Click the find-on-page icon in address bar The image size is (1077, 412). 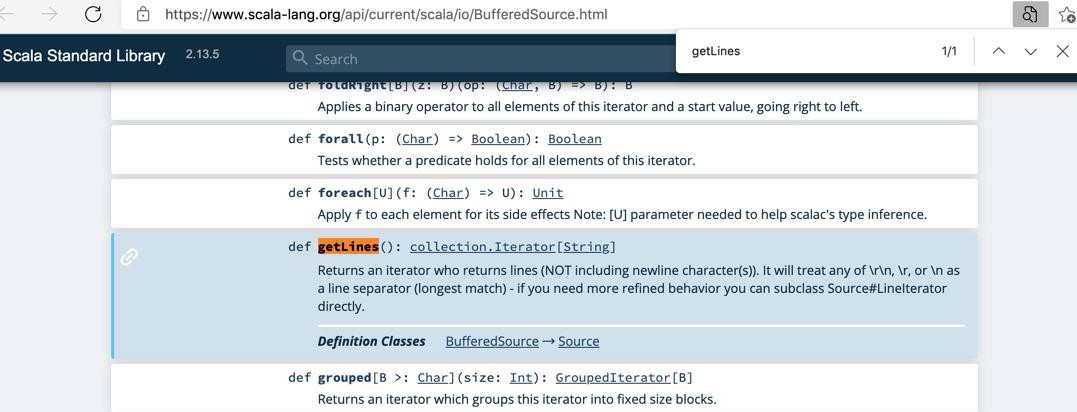point(1030,14)
